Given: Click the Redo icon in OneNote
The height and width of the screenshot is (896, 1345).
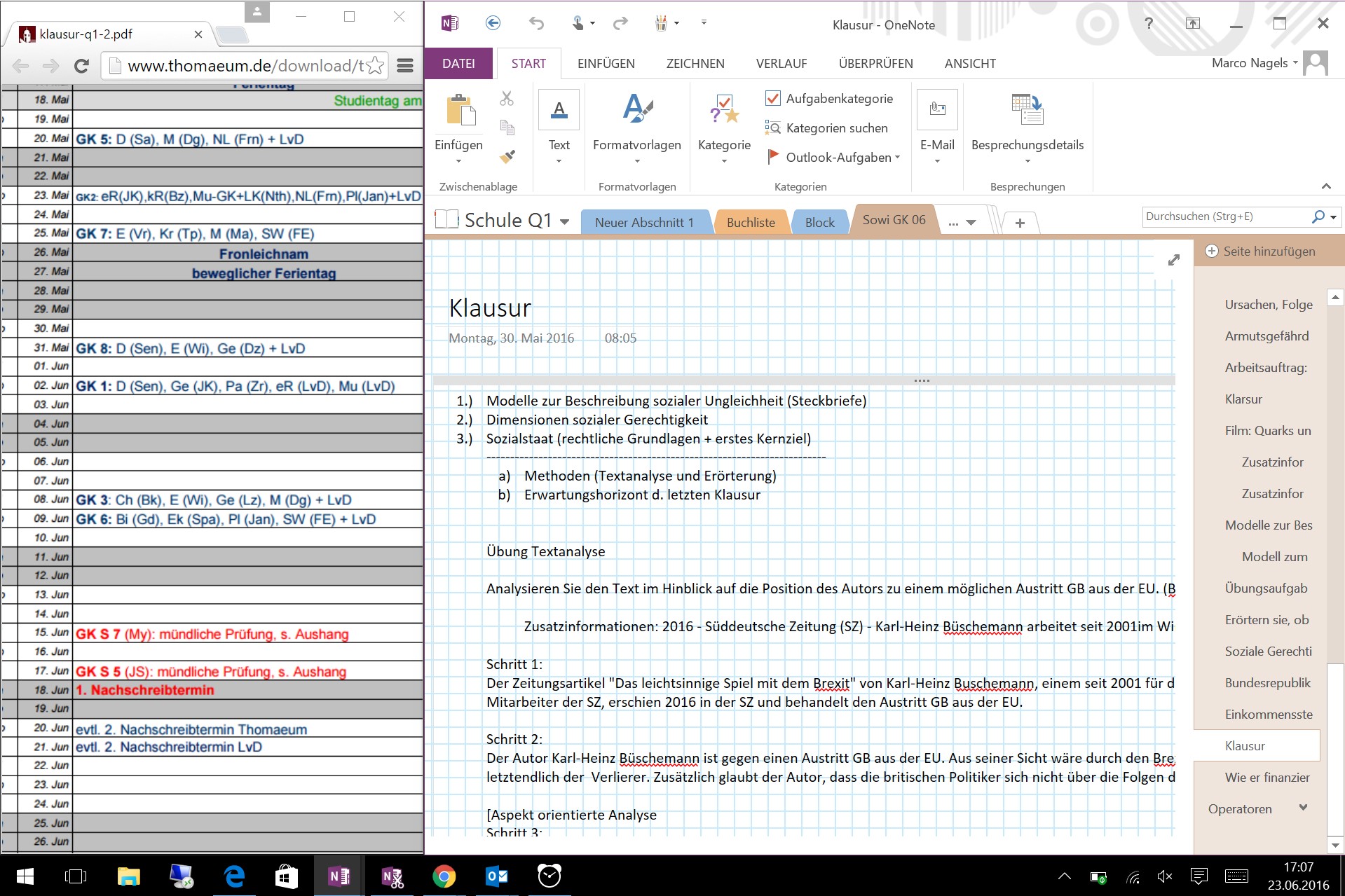Looking at the screenshot, I should click(620, 23).
